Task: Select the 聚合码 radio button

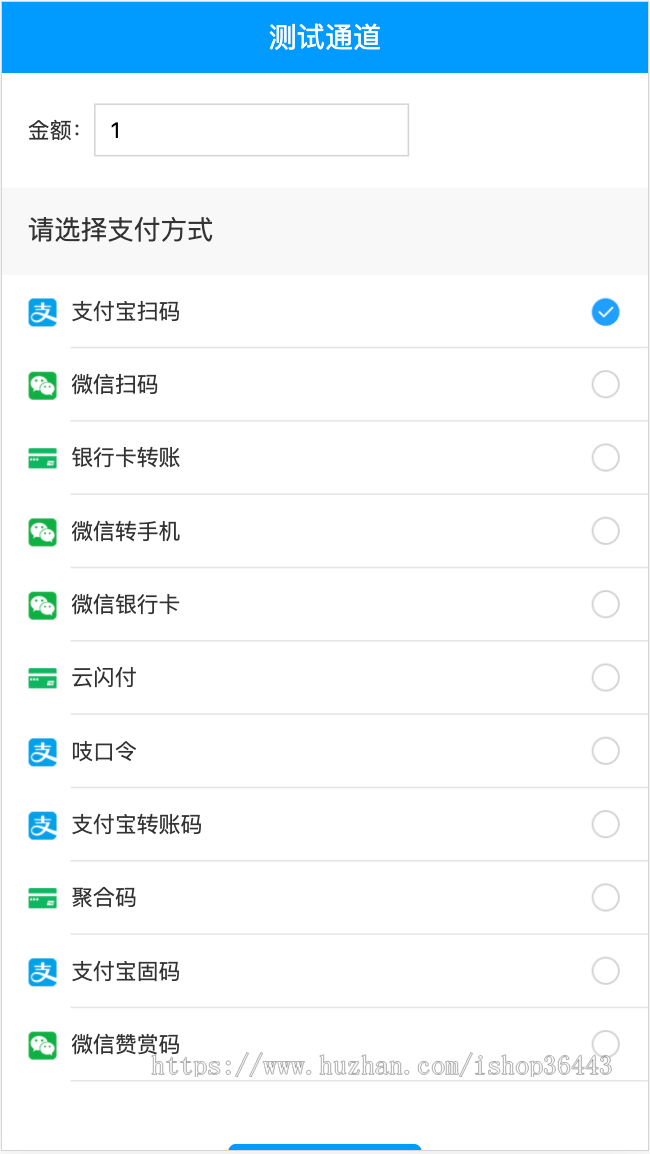Action: pyautogui.click(x=605, y=897)
